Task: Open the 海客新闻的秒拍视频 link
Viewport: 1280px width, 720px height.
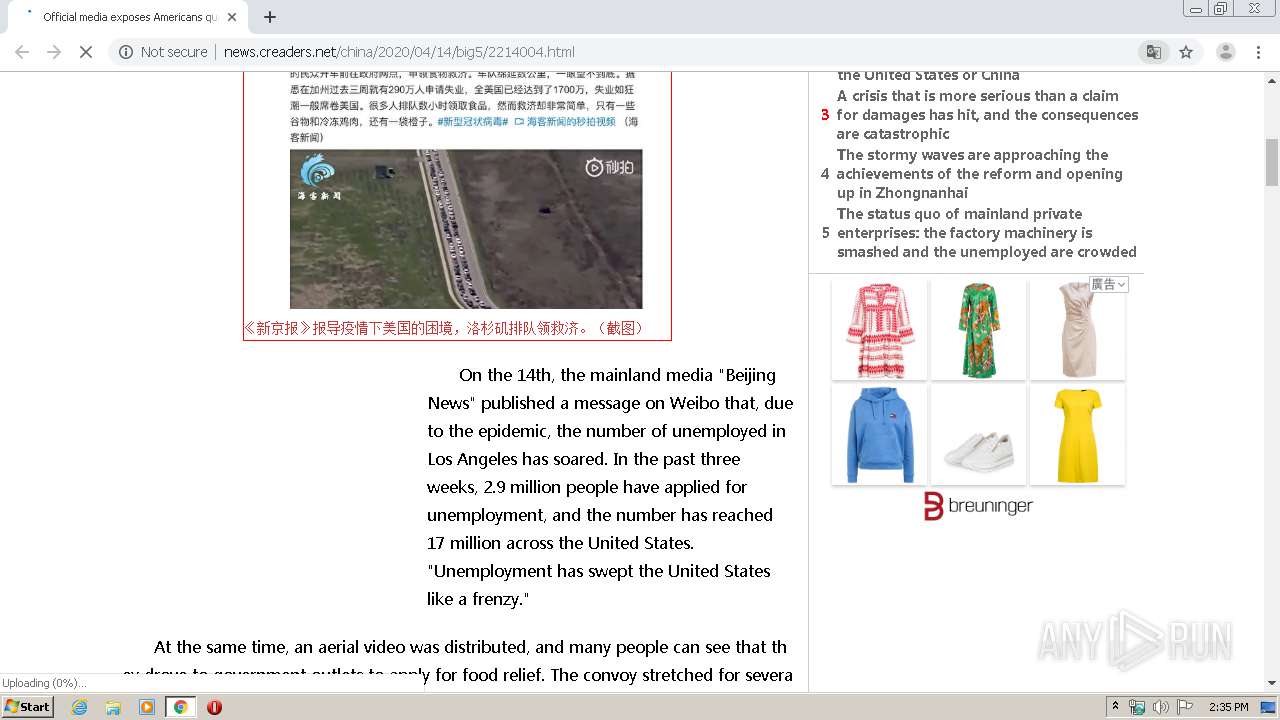Action: [565, 121]
